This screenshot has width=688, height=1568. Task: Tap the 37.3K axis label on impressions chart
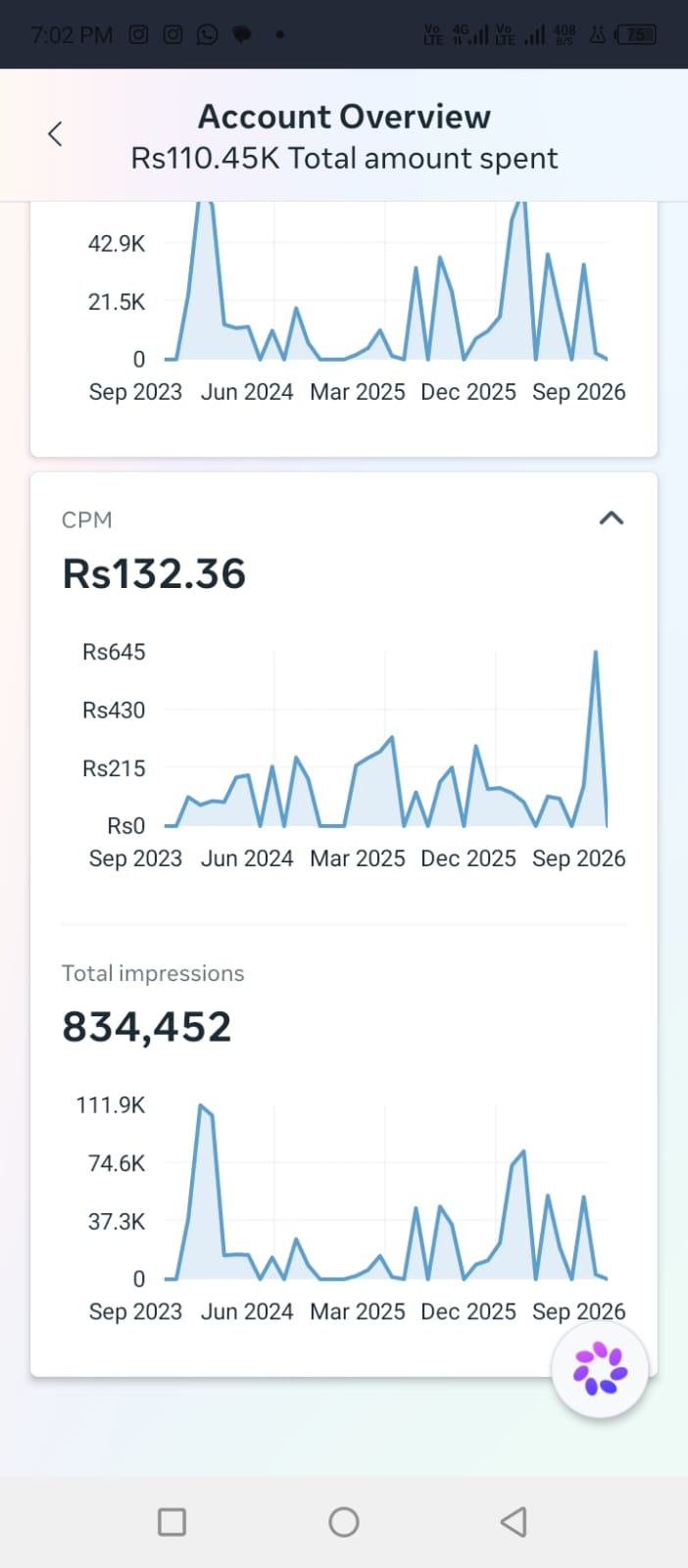pos(117,1221)
